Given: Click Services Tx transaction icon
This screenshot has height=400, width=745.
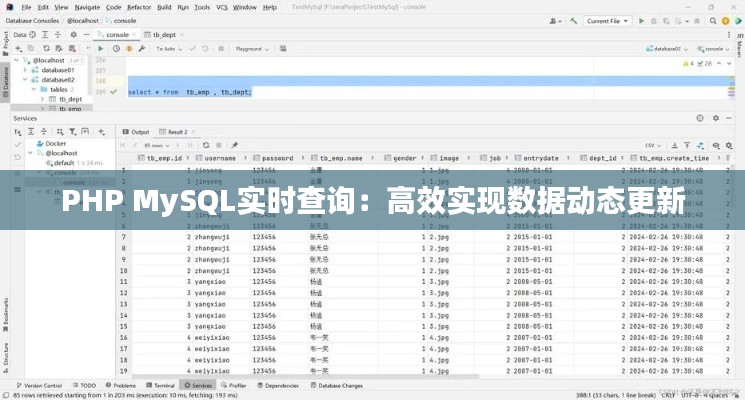Looking at the screenshot, I should pos(18,132).
